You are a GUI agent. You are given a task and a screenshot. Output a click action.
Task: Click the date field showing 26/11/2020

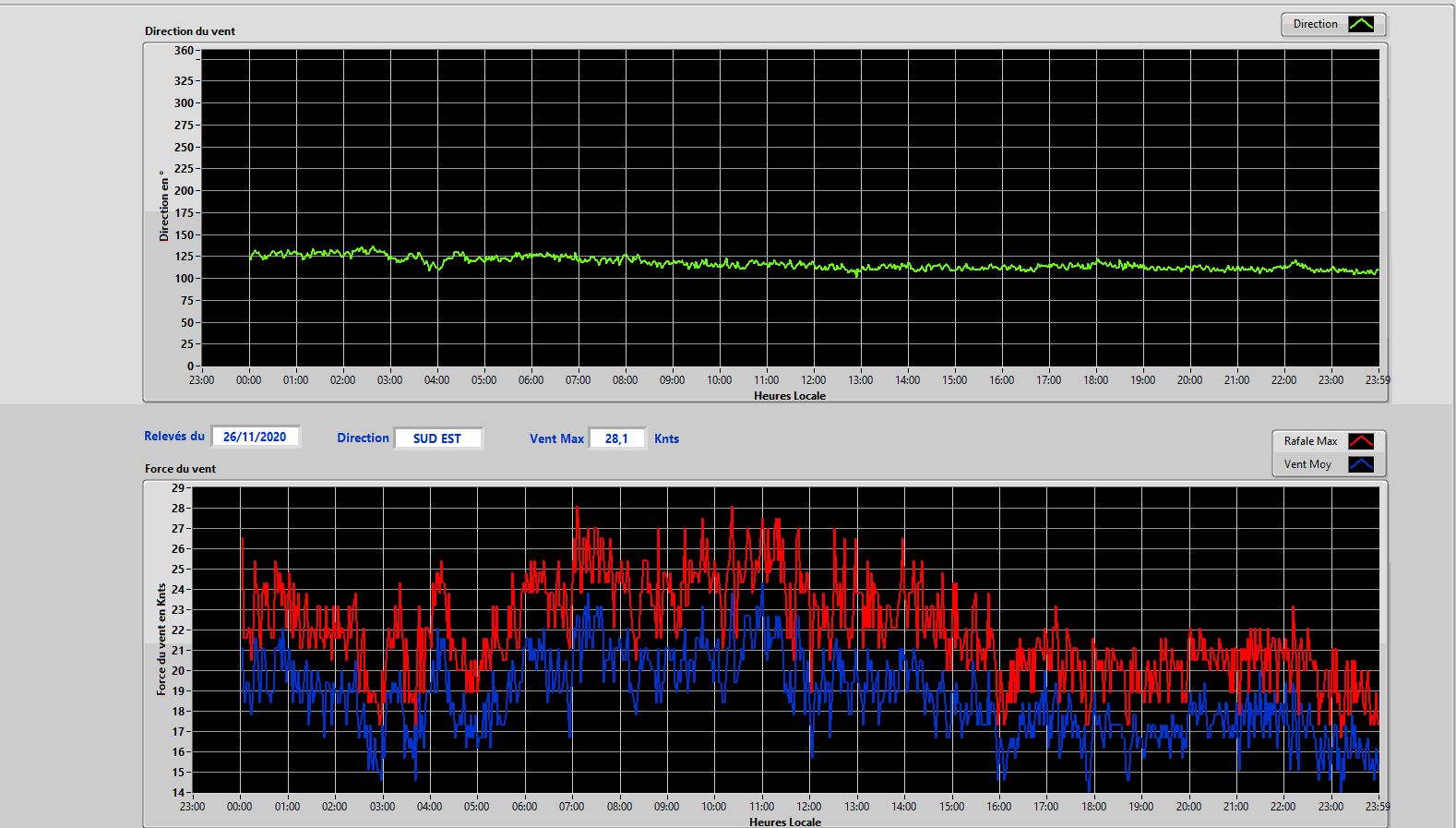click(255, 437)
